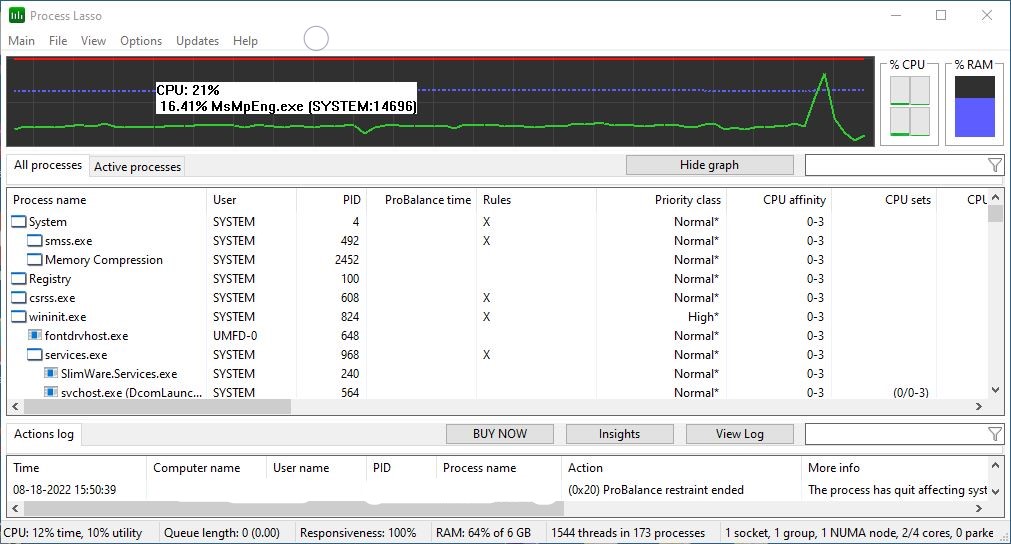This screenshot has height=544, width=1011.
Task: Click 'RAM: 64% of 6 GB' status entry
Action: [484, 533]
